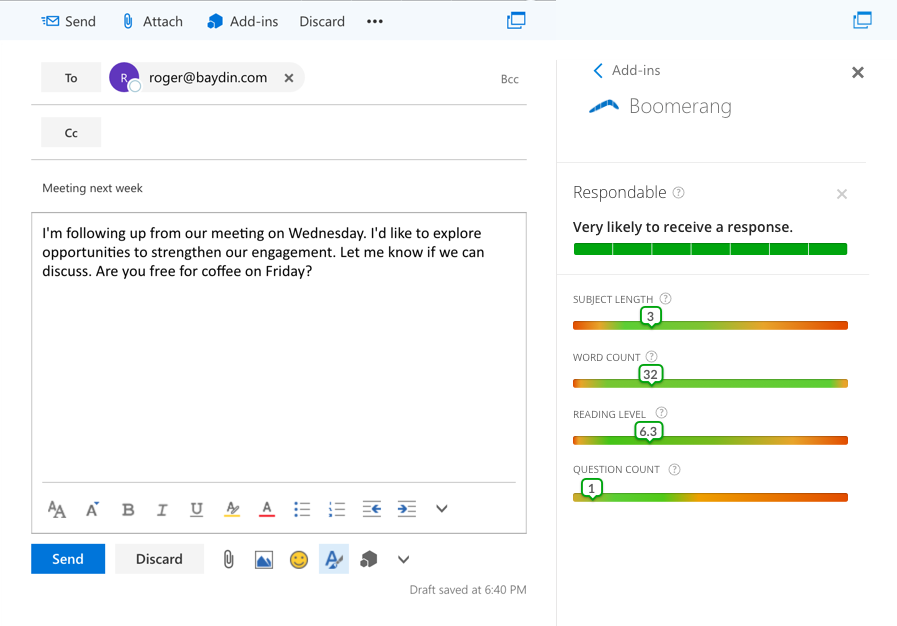897x626 pixels.
Task: Click the blue Send button
Action: point(67,559)
